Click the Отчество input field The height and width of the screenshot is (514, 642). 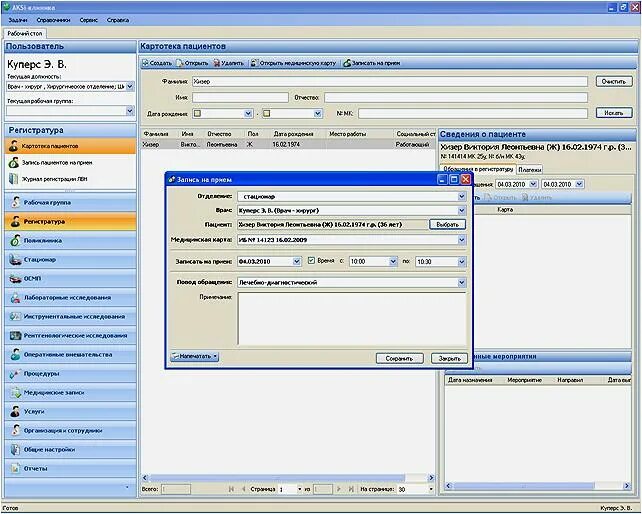tap(456, 97)
